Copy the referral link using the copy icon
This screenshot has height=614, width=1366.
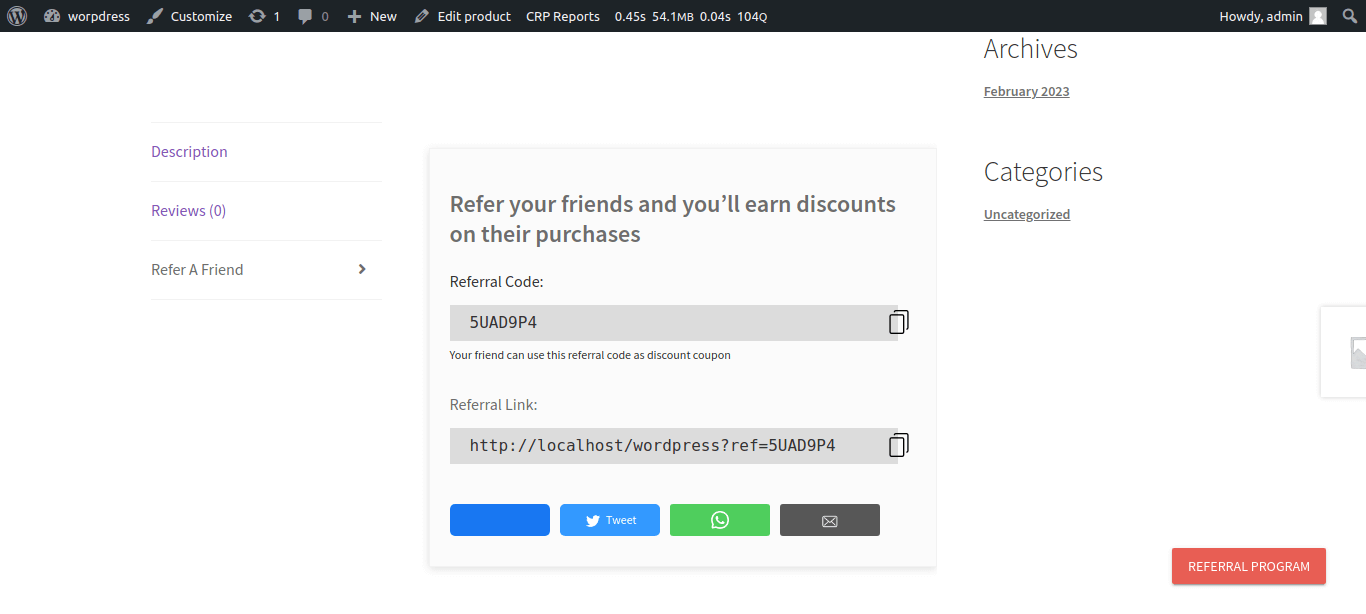click(897, 444)
